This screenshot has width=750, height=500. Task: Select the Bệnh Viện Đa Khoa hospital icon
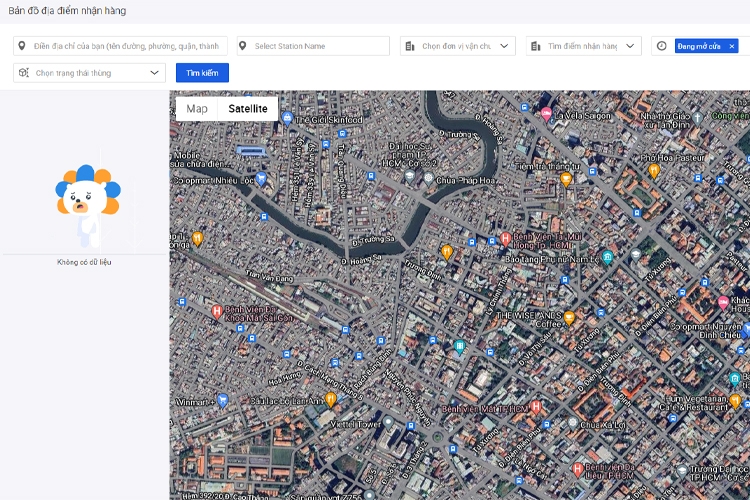pos(217,311)
